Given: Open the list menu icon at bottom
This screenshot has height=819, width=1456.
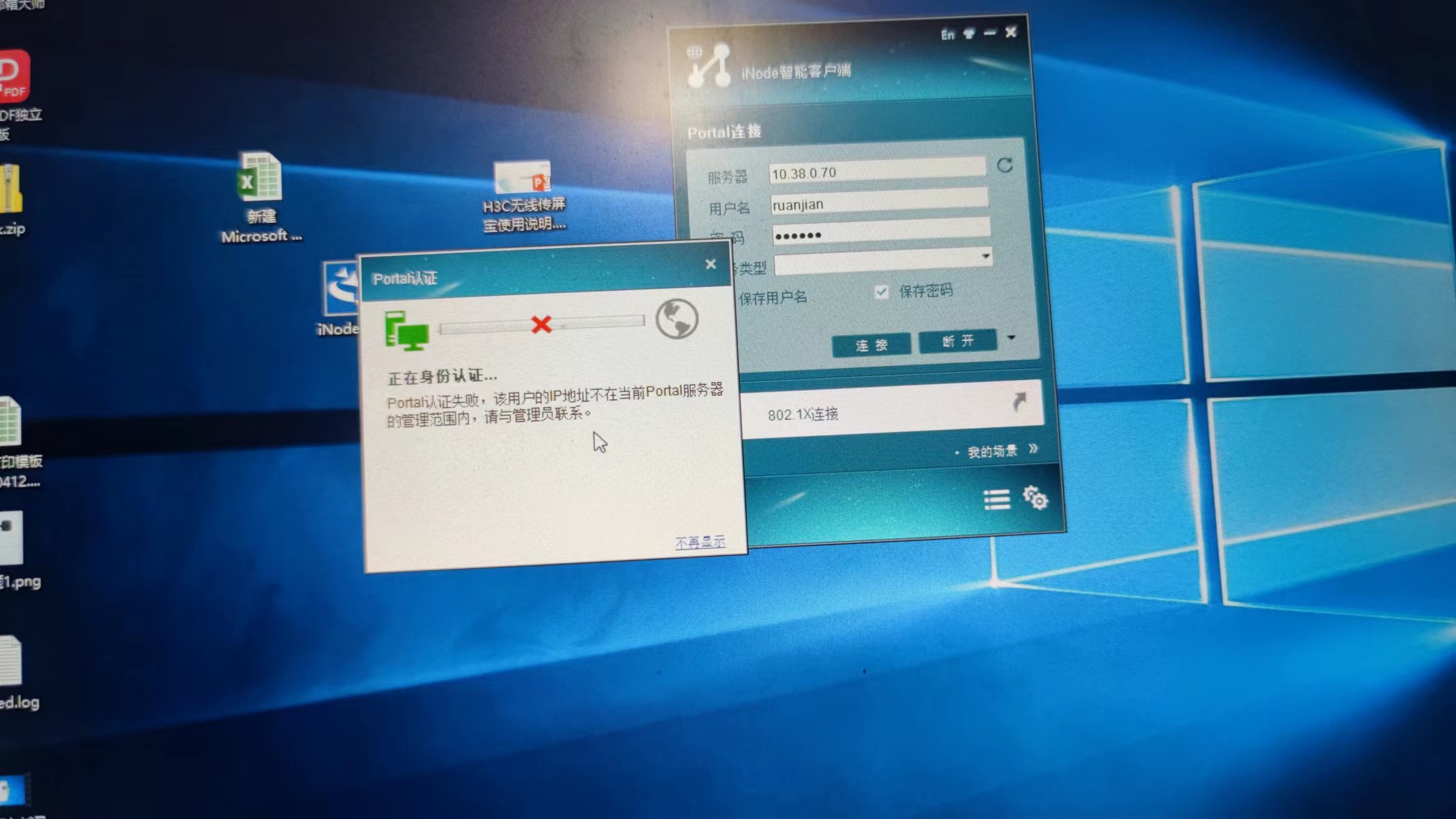Looking at the screenshot, I should point(997,500).
